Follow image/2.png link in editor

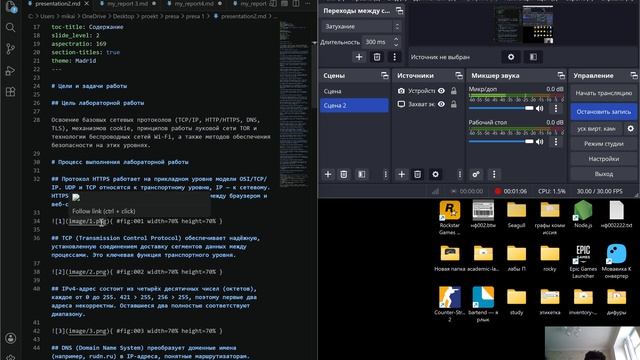pos(87,272)
